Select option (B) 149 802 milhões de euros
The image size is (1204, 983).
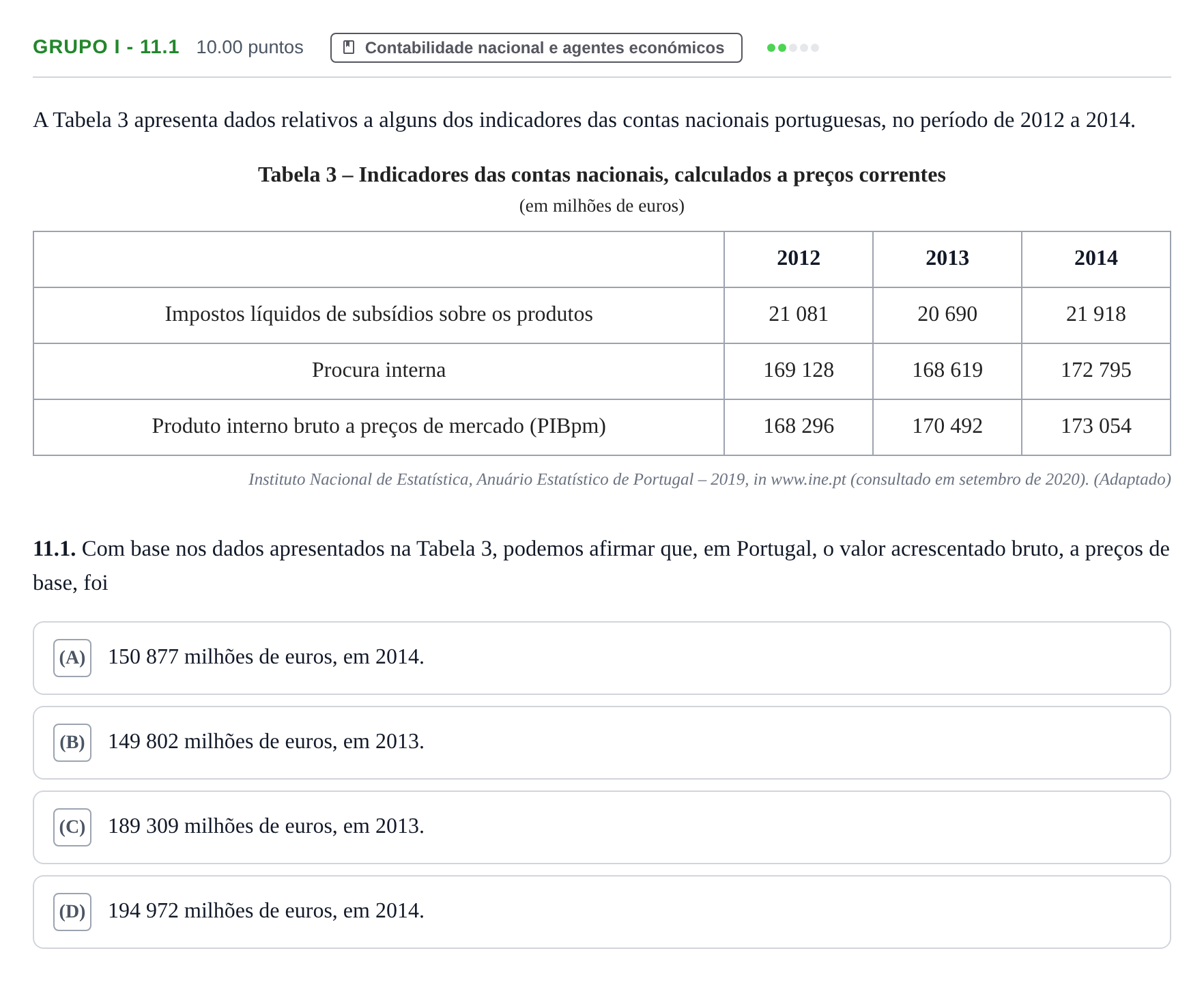pos(601,743)
